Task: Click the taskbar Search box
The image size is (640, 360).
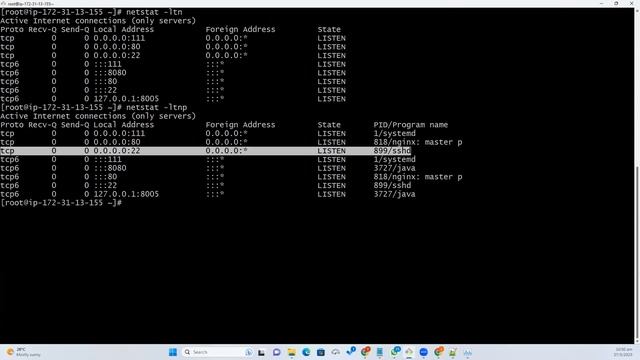Action: click(218, 352)
